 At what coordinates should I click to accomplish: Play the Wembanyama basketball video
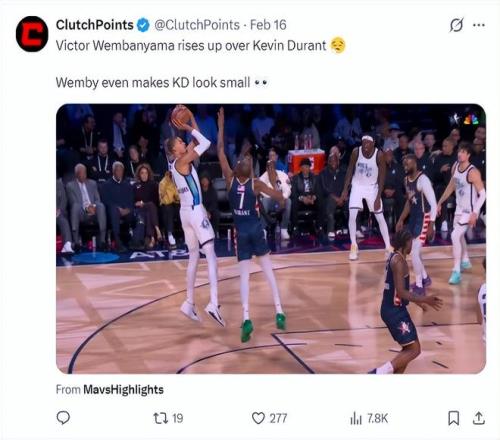click(271, 239)
